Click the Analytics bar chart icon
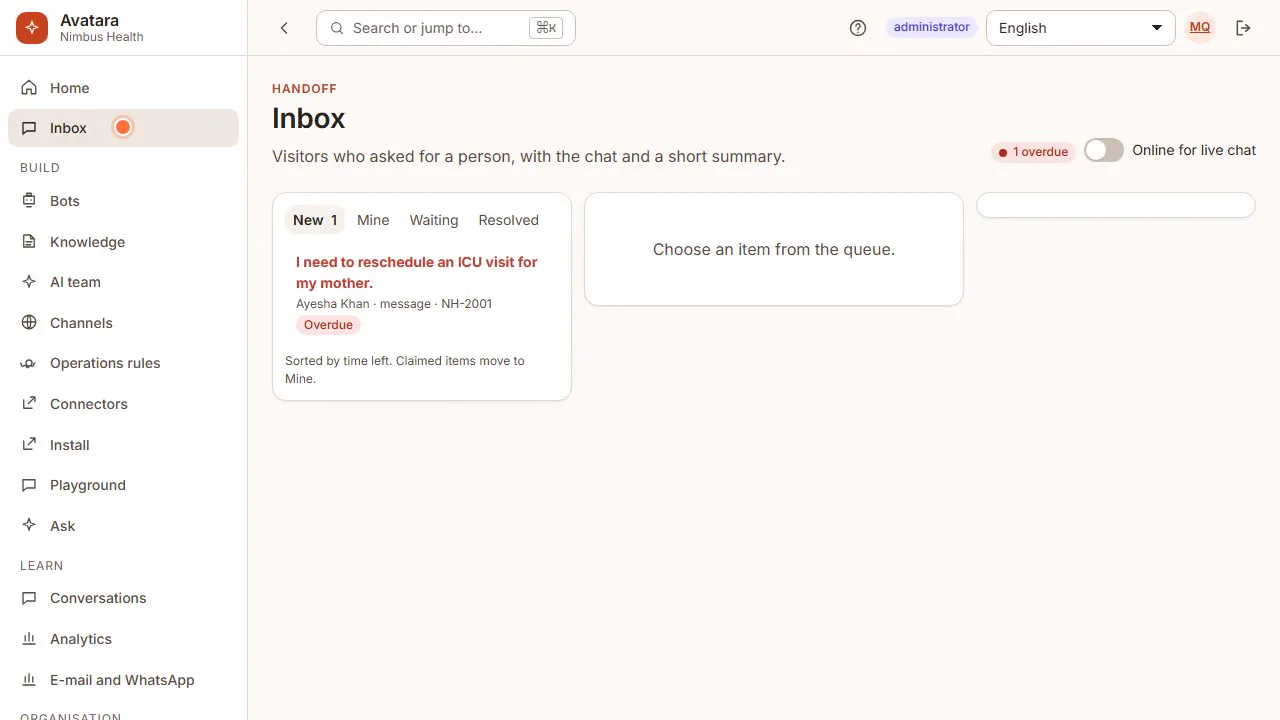The height and width of the screenshot is (720, 1280). pos(29,639)
